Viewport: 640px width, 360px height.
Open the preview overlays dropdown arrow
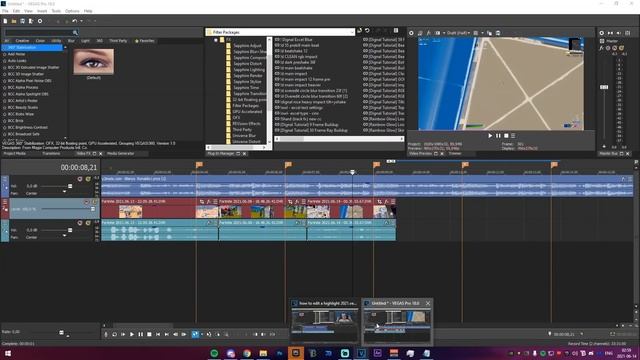tap(482, 33)
